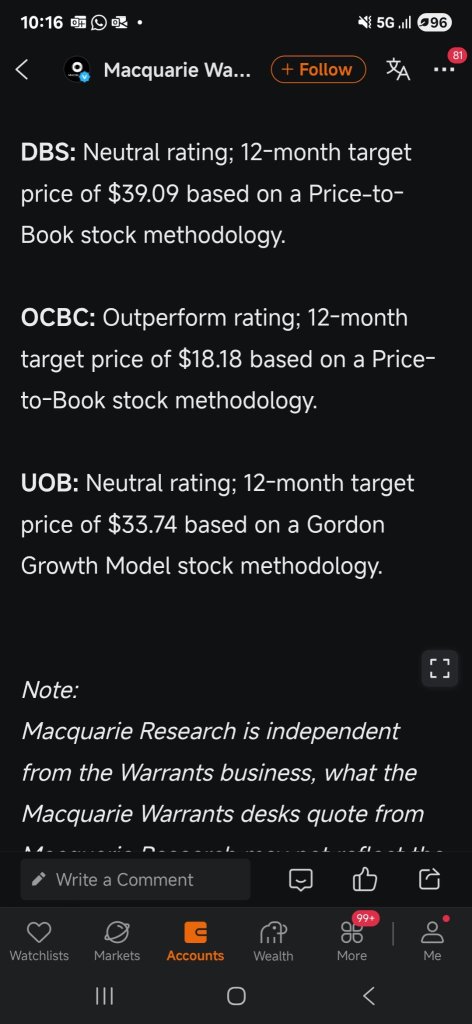Open the three-dot more options menu
472x1024 pixels.
tap(444, 69)
